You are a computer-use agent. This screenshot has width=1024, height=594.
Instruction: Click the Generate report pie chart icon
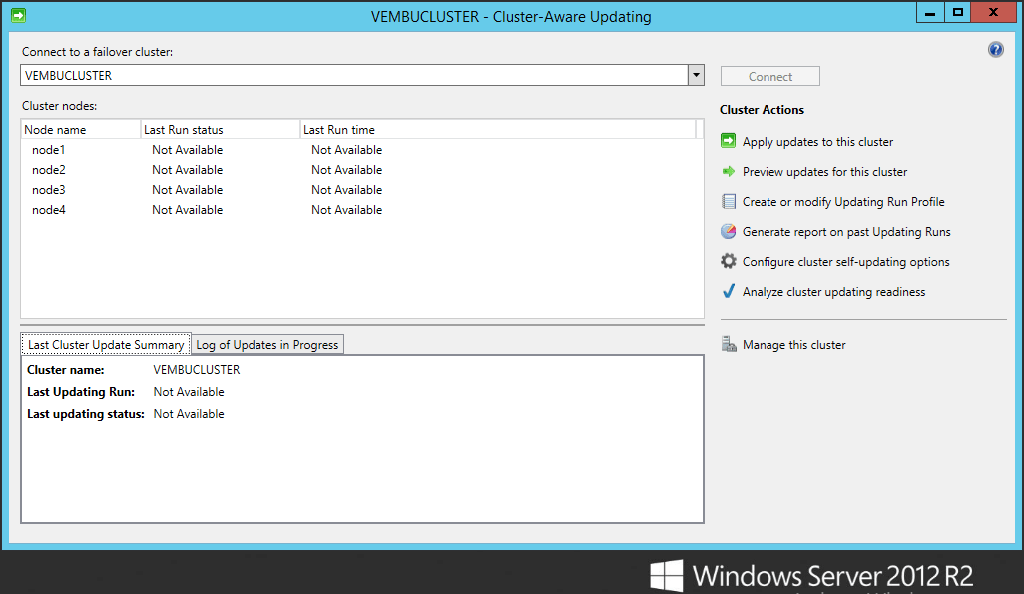point(729,232)
